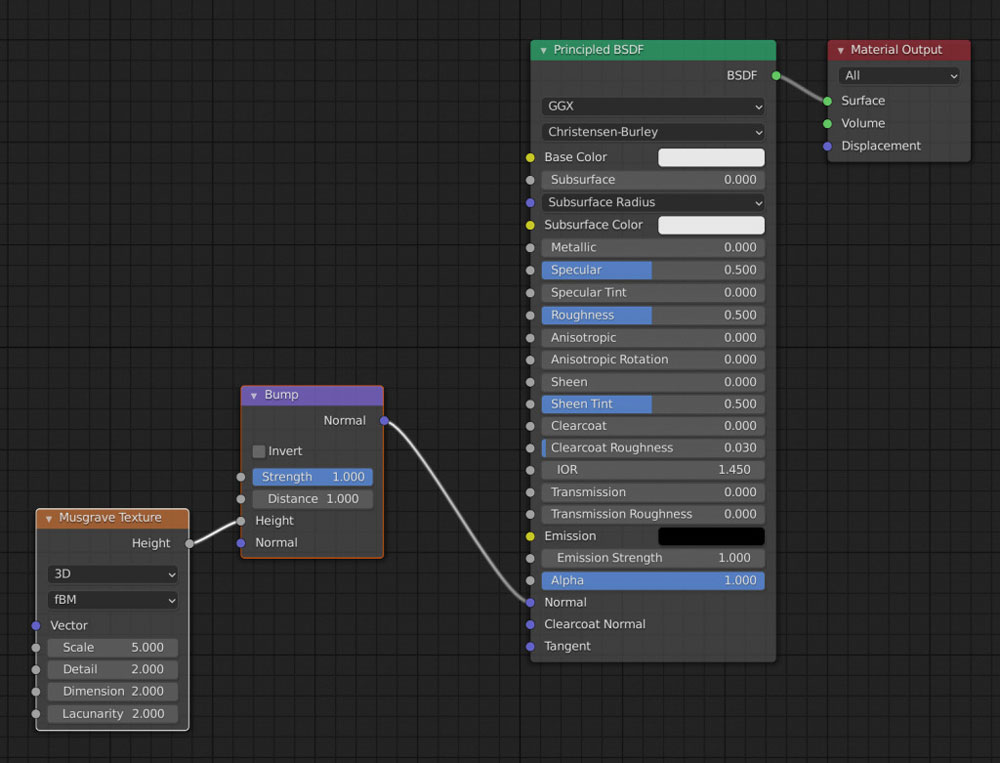Click the Height input socket on the Bump node
Screen dimensions: 1000x763
(241, 520)
